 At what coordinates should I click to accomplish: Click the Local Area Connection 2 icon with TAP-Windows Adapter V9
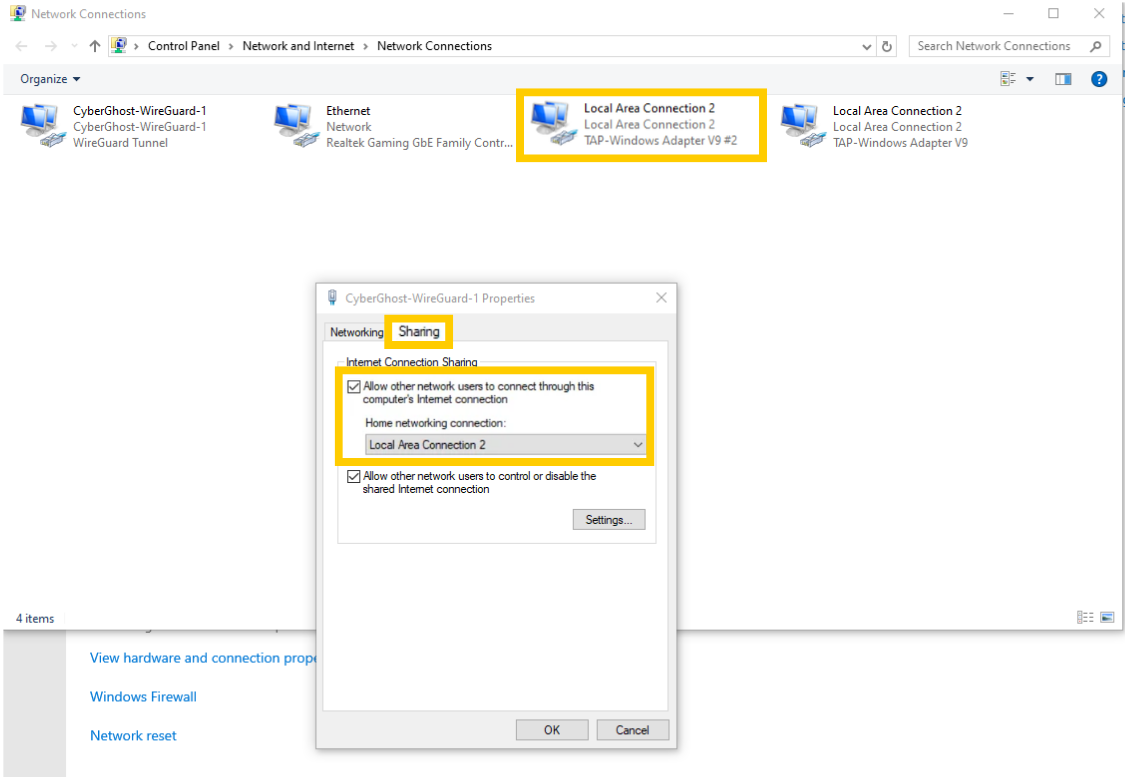[802, 126]
